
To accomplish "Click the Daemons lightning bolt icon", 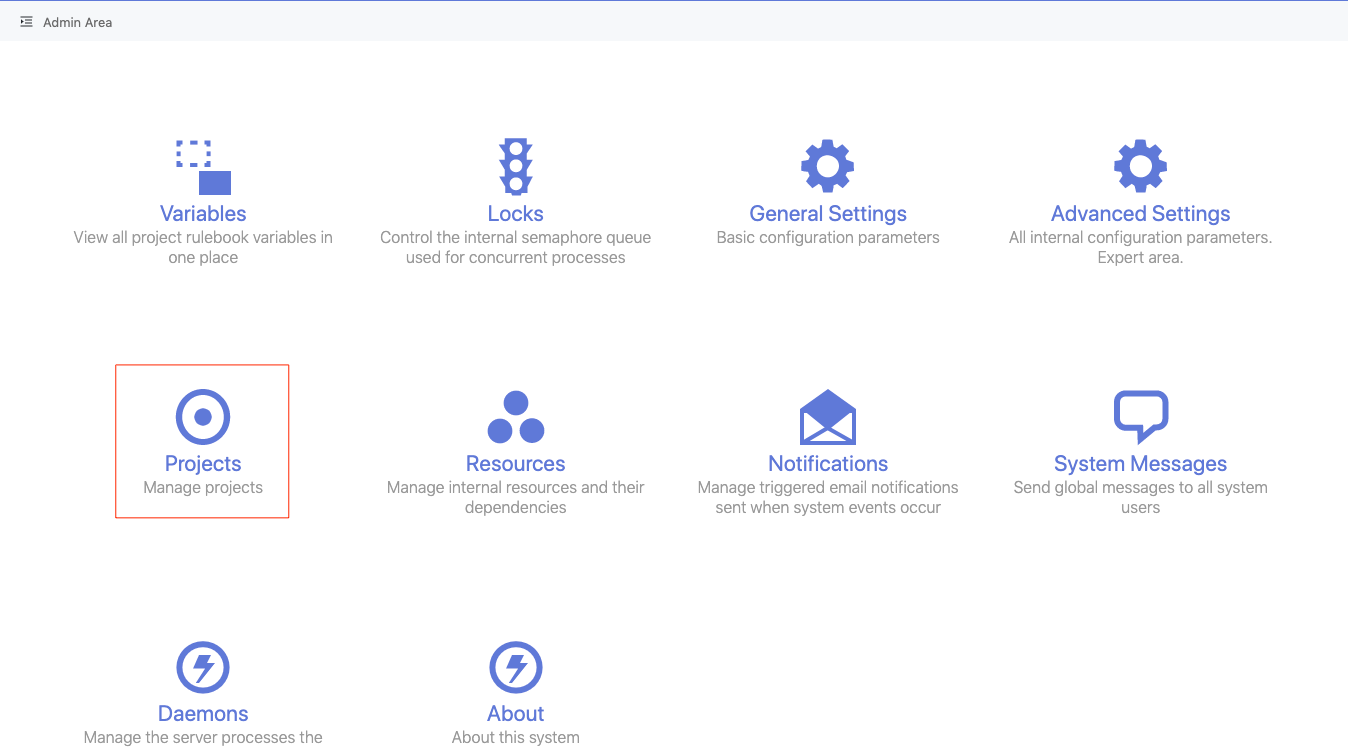I will [203, 667].
